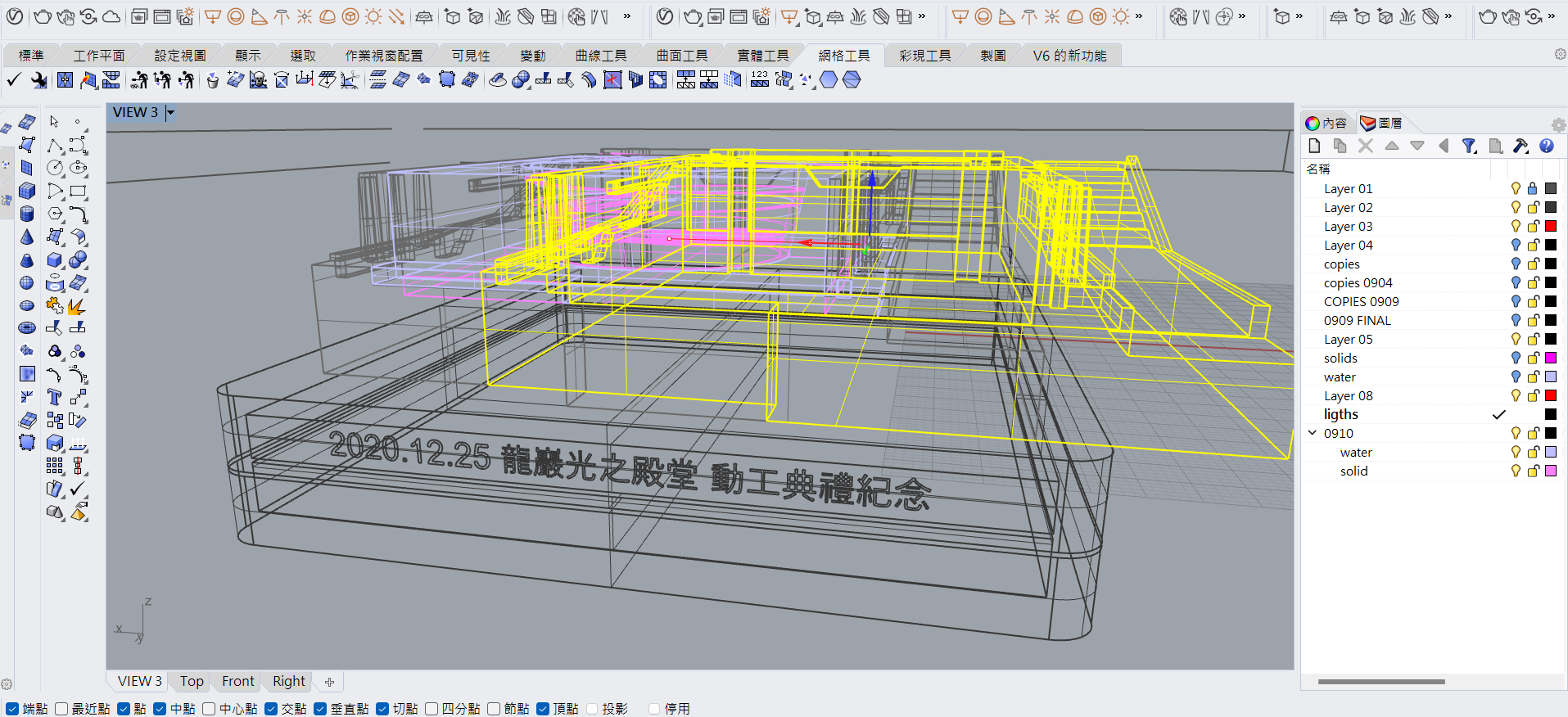
Task: Switch to the Front viewport tab
Action: point(237,681)
